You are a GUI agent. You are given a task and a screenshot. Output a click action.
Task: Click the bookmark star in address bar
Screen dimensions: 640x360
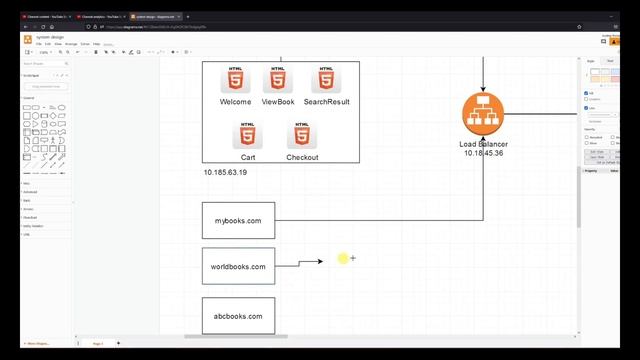click(579, 27)
